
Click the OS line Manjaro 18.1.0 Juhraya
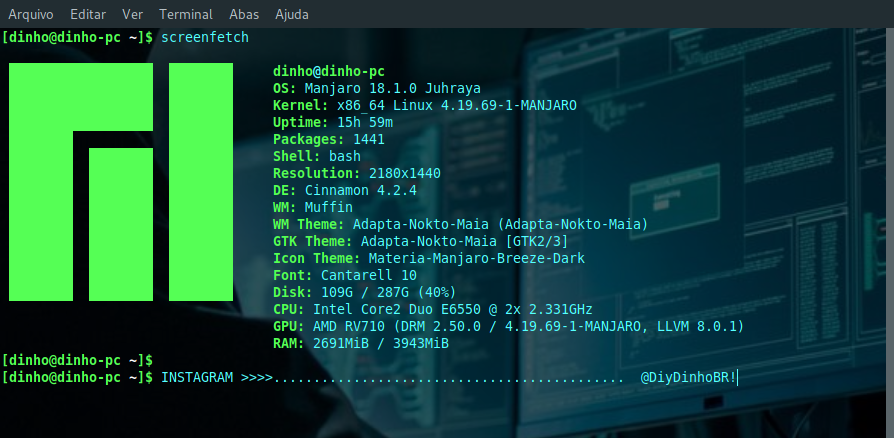pos(377,89)
